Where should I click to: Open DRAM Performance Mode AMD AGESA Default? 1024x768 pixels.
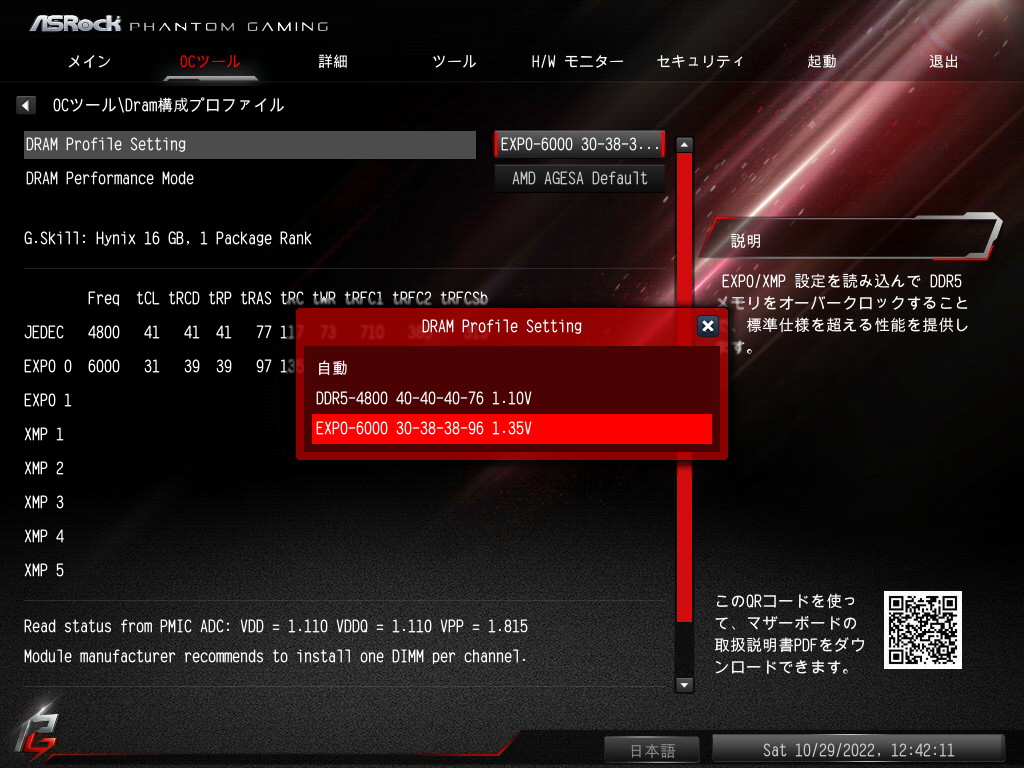point(579,178)
